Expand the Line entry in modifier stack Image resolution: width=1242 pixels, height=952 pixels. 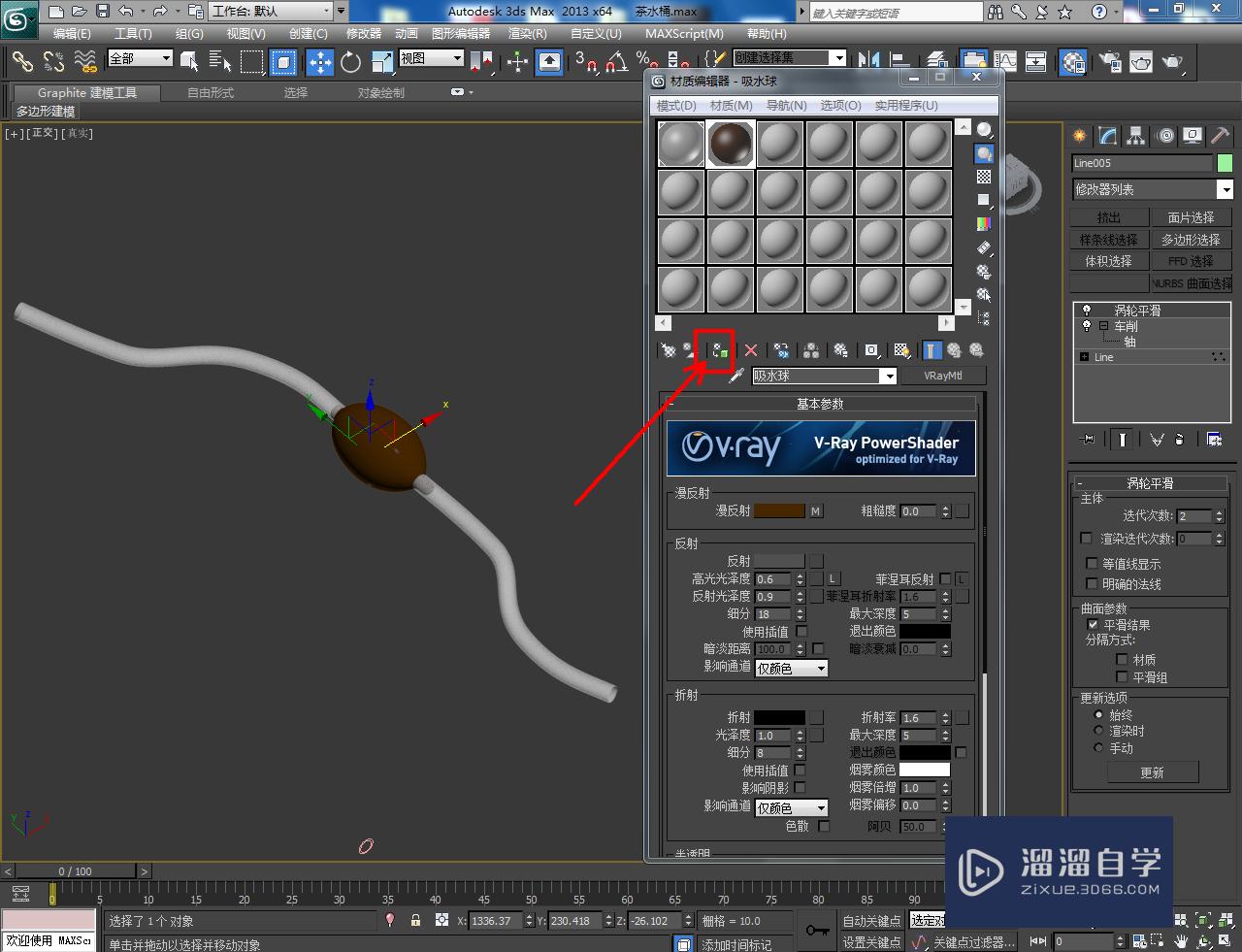pyautogui.click(x=1084, y=357)
